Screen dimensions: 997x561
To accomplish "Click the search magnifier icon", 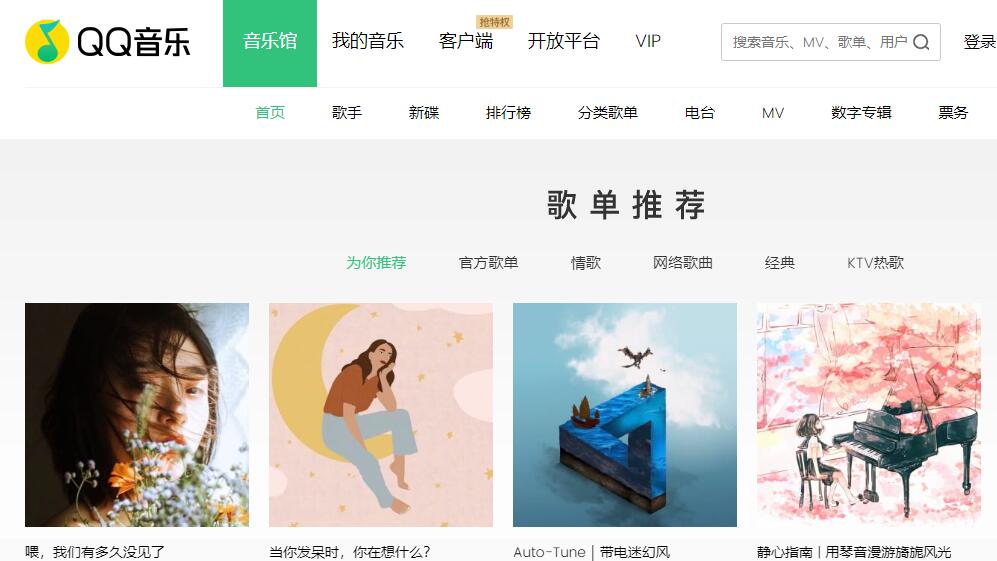I will (x=921, y=42).
